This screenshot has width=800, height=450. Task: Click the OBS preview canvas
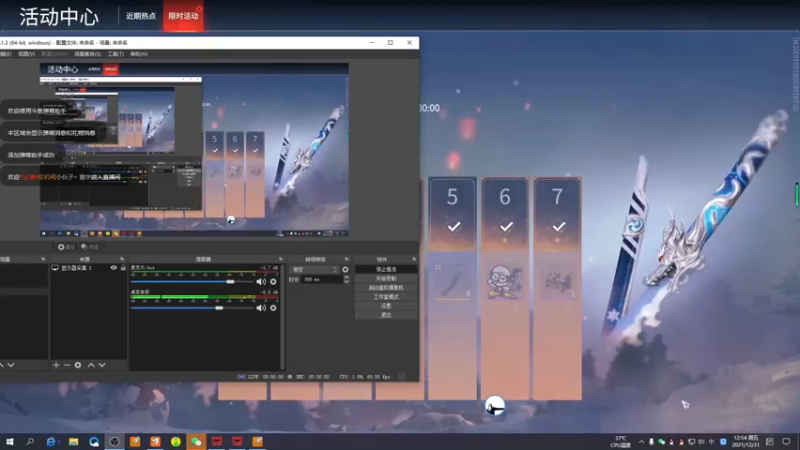point(194,150)
